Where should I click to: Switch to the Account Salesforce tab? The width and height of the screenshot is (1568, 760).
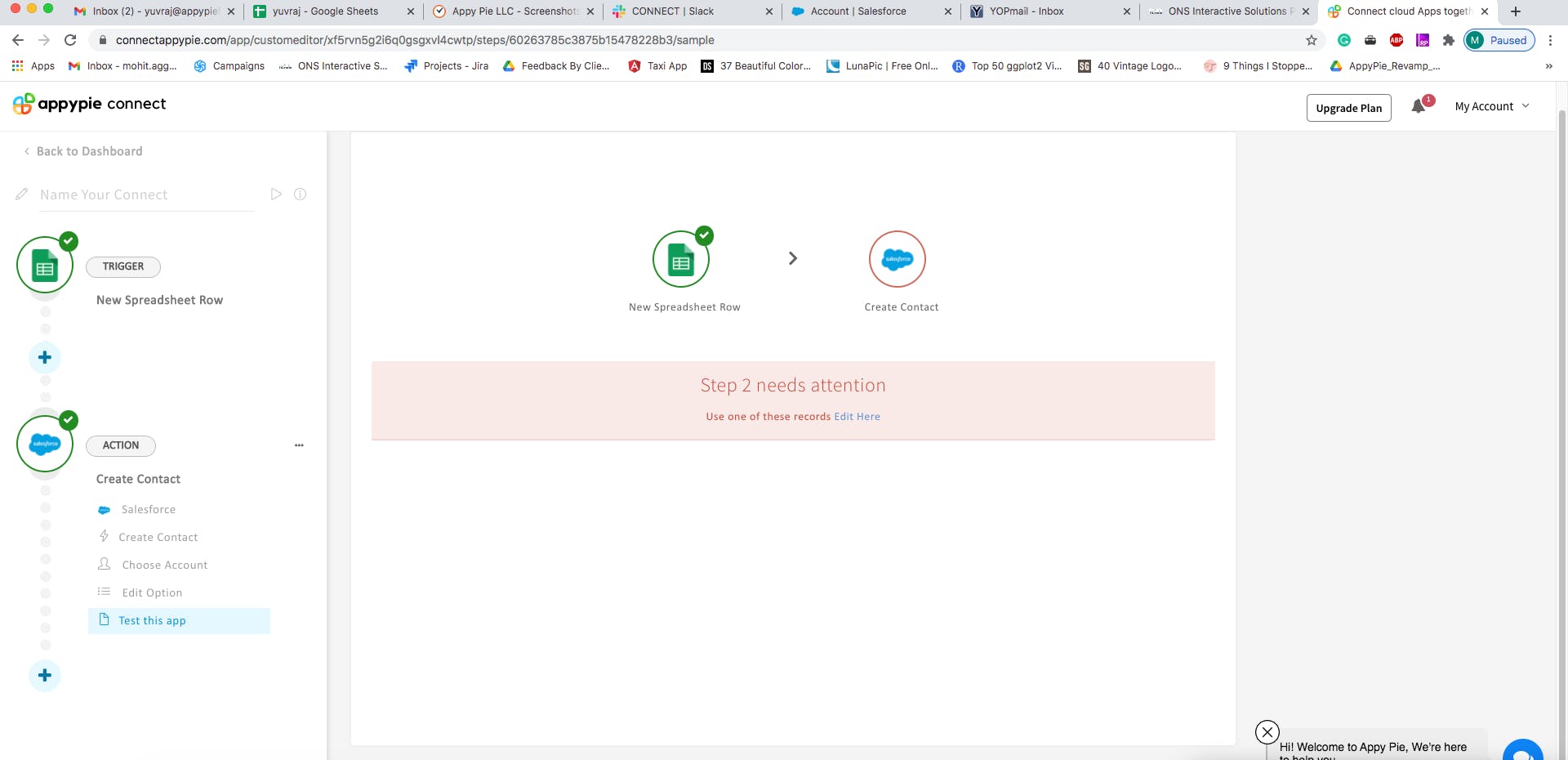[x=871, y=11]
